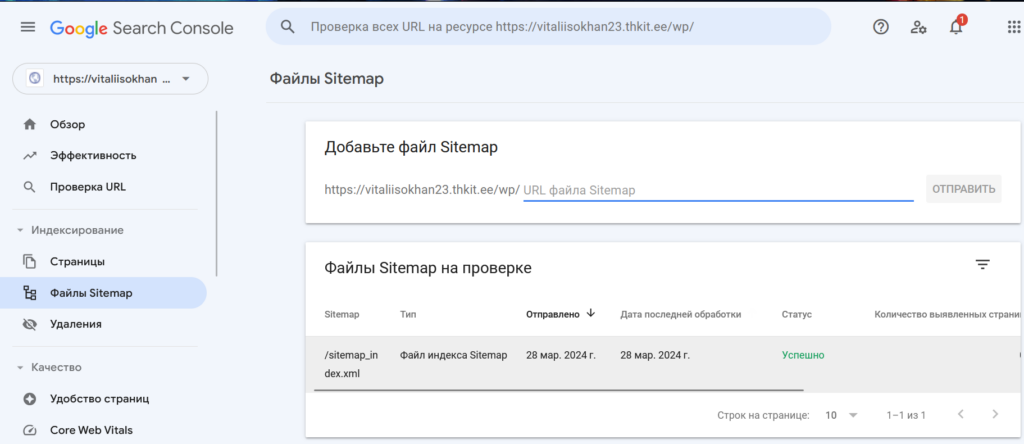Click Дата последней обработки column header
The height and width of the screenshot is (444, 1024).
pyautogui.click(x=680, y=314)
